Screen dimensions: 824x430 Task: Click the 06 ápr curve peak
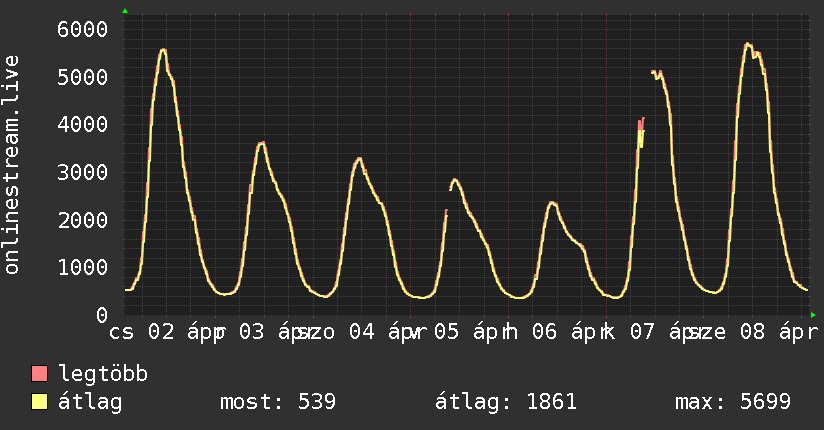click(x=551, y=202)
